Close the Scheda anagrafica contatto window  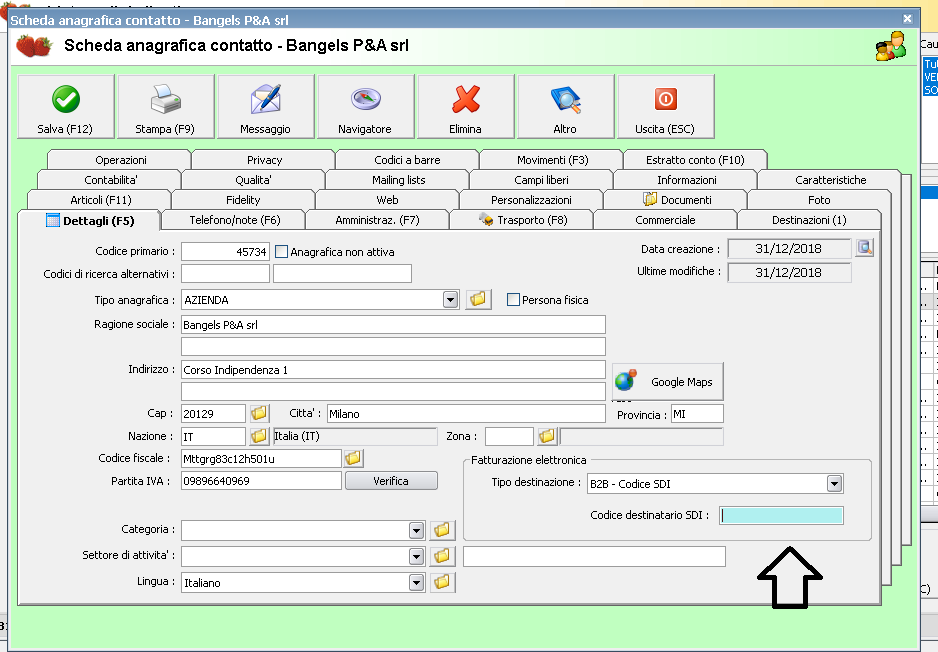coord(907,19)
